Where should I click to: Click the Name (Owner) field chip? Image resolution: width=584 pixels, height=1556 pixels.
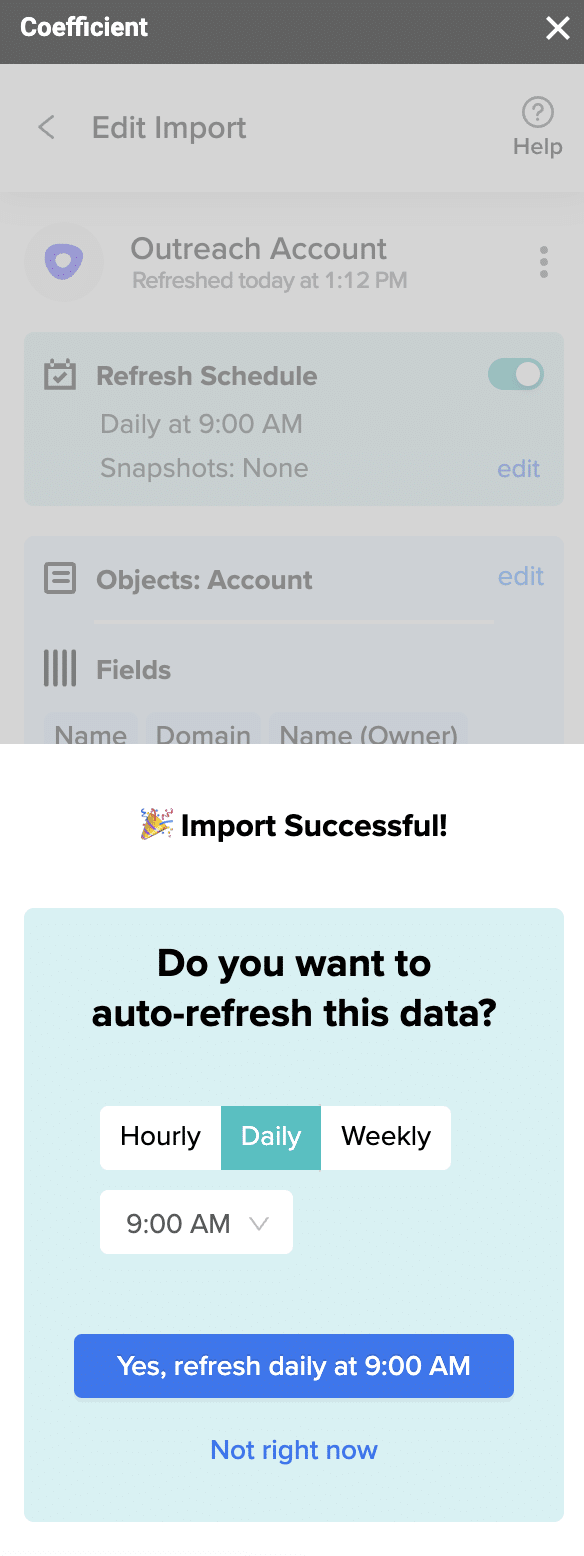pos(369,730)
